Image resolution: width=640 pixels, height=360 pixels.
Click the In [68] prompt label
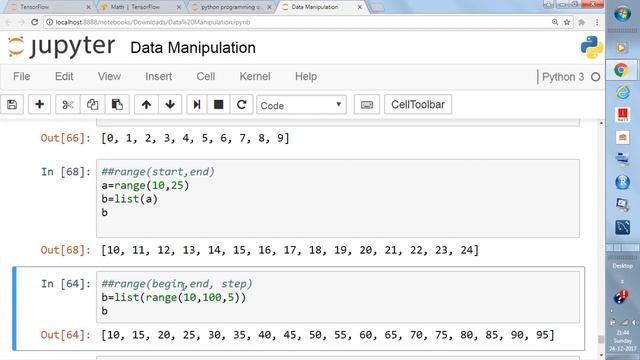[66, 172]
